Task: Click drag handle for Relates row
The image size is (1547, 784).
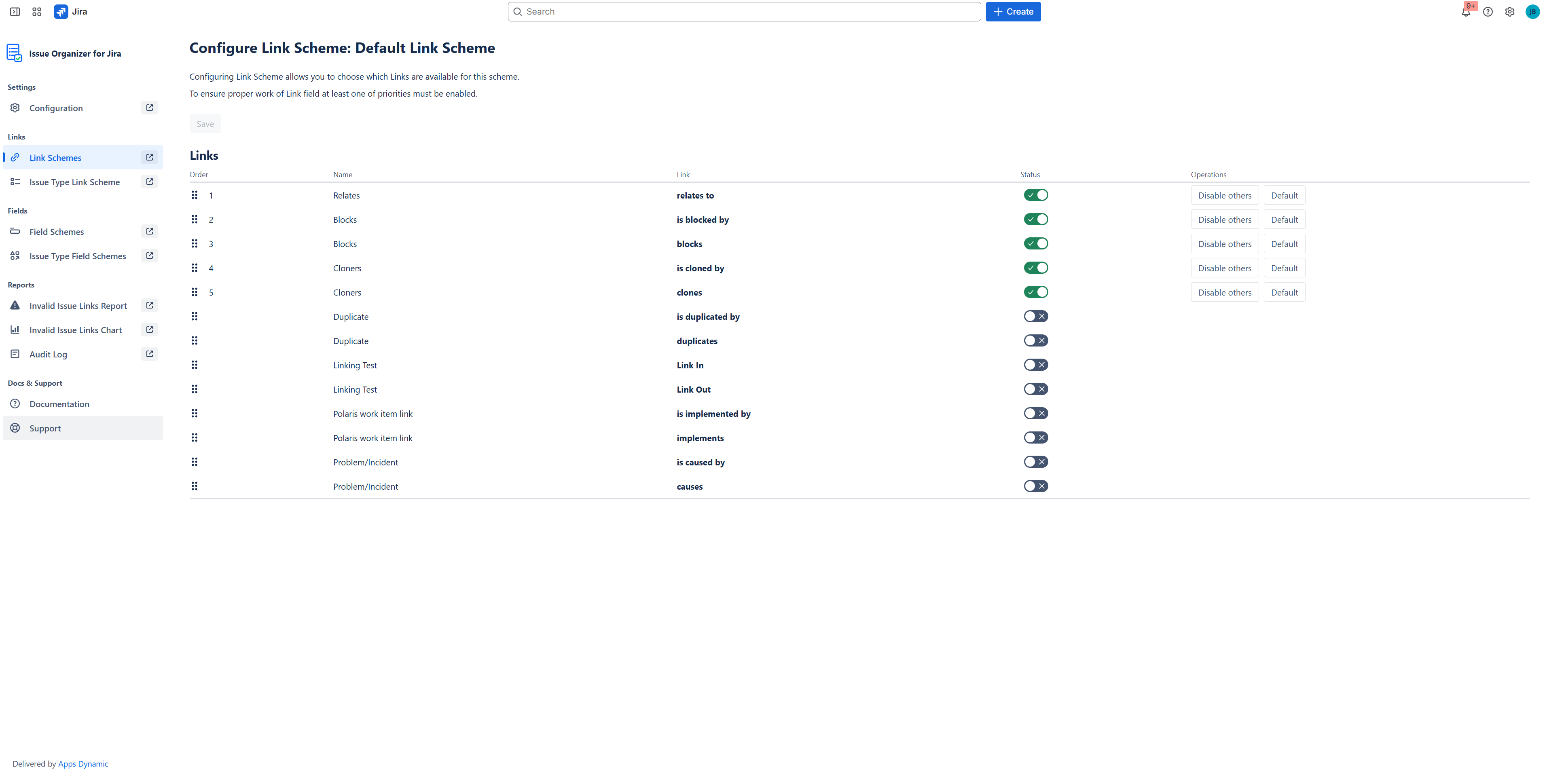Action: [195, 195]
